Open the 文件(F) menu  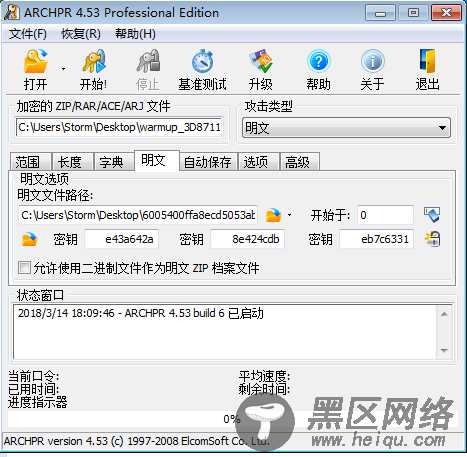click(x=28, y=34)
